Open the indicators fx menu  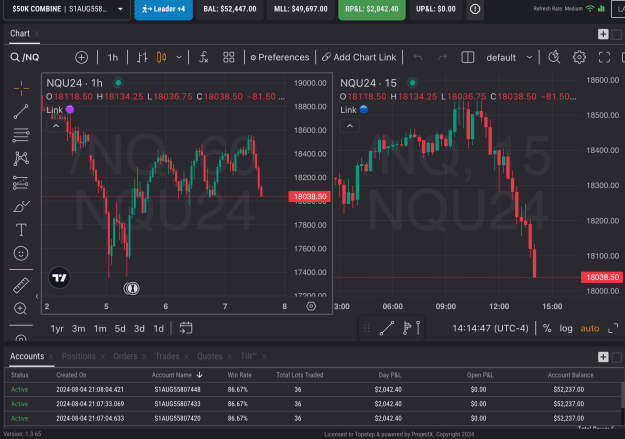click(x=204, y=57)
